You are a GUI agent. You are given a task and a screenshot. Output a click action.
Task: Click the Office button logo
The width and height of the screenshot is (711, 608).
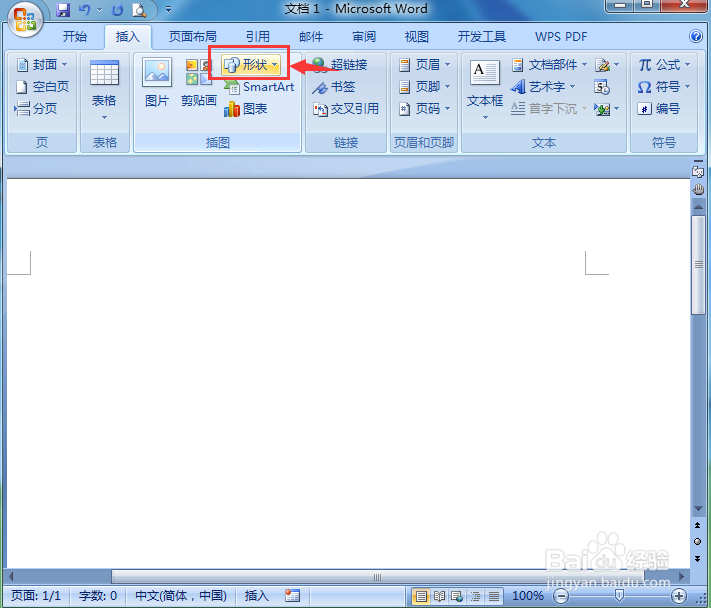click(x=25, y=20)
